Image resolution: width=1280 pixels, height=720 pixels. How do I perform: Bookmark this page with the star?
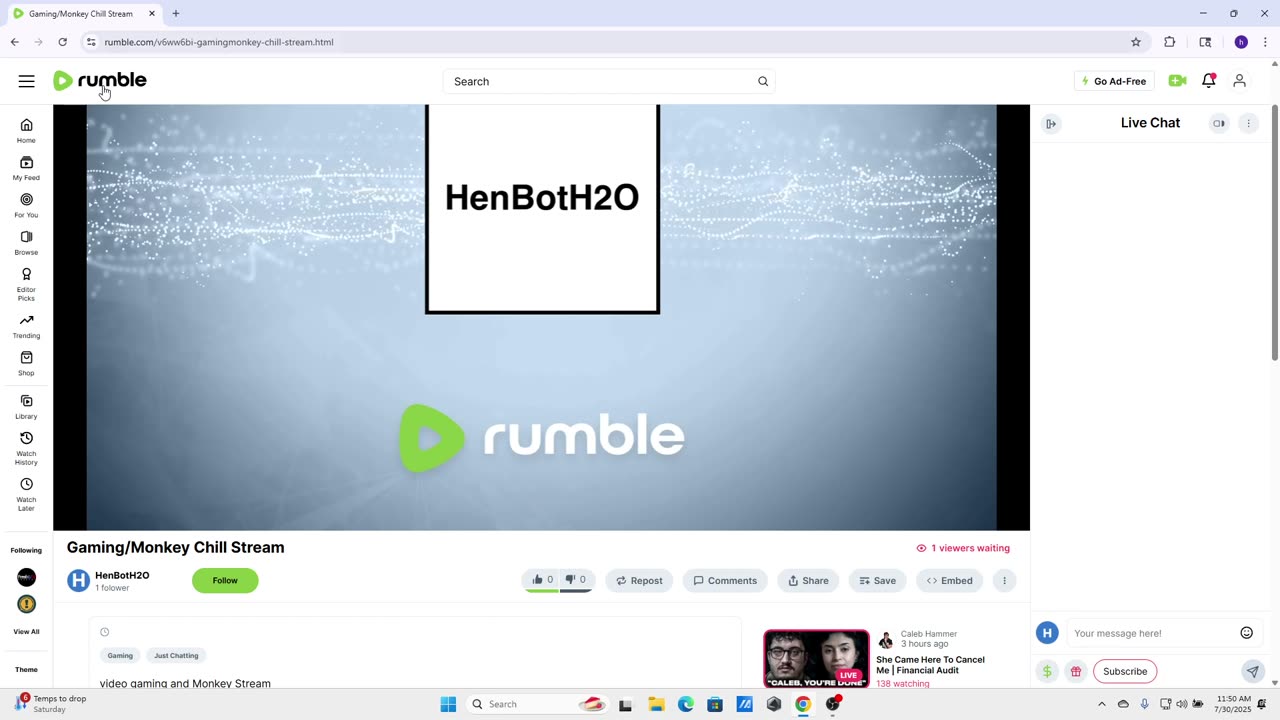1136,42
